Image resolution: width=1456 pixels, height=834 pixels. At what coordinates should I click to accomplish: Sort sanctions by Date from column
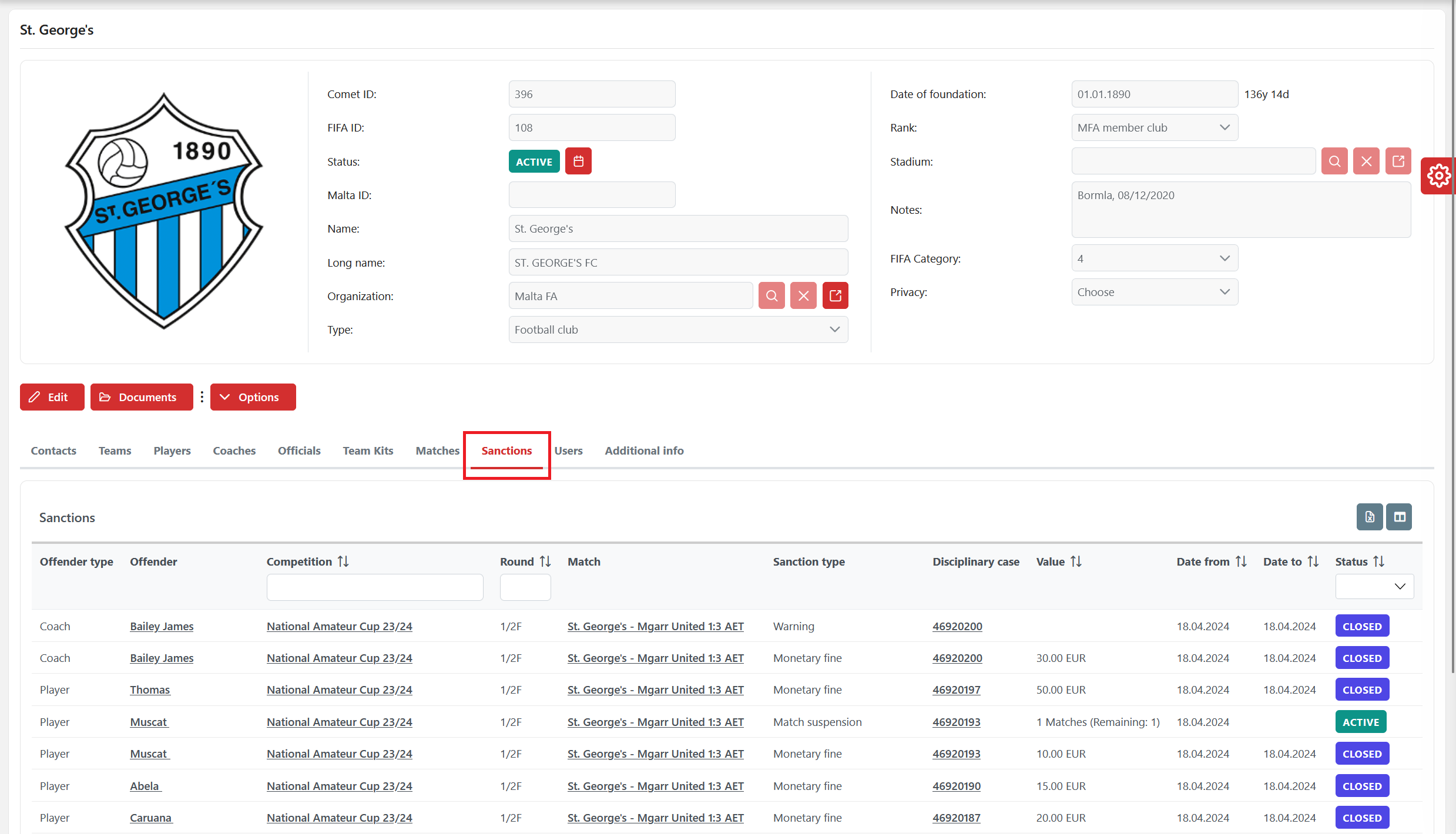click(1241, 561)
